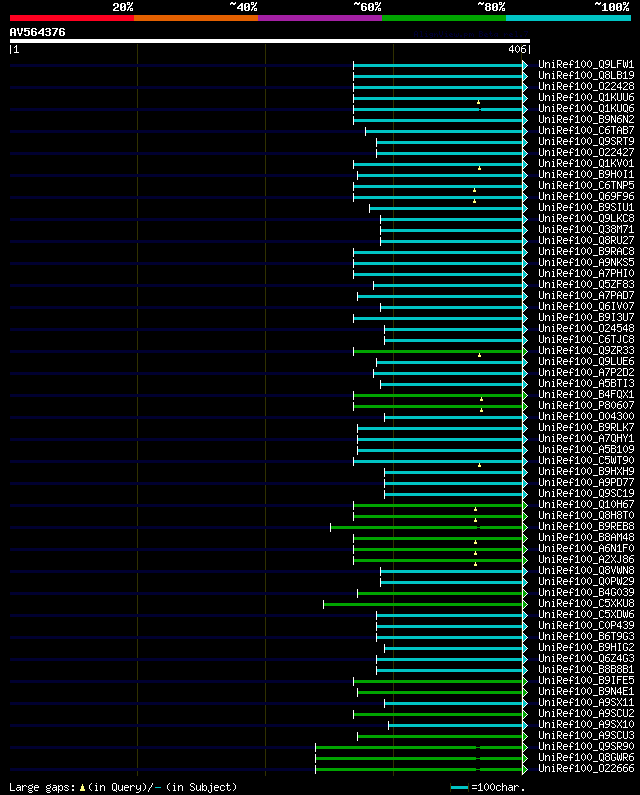
Task: Click the end position label 406
Action: [518, 49]
